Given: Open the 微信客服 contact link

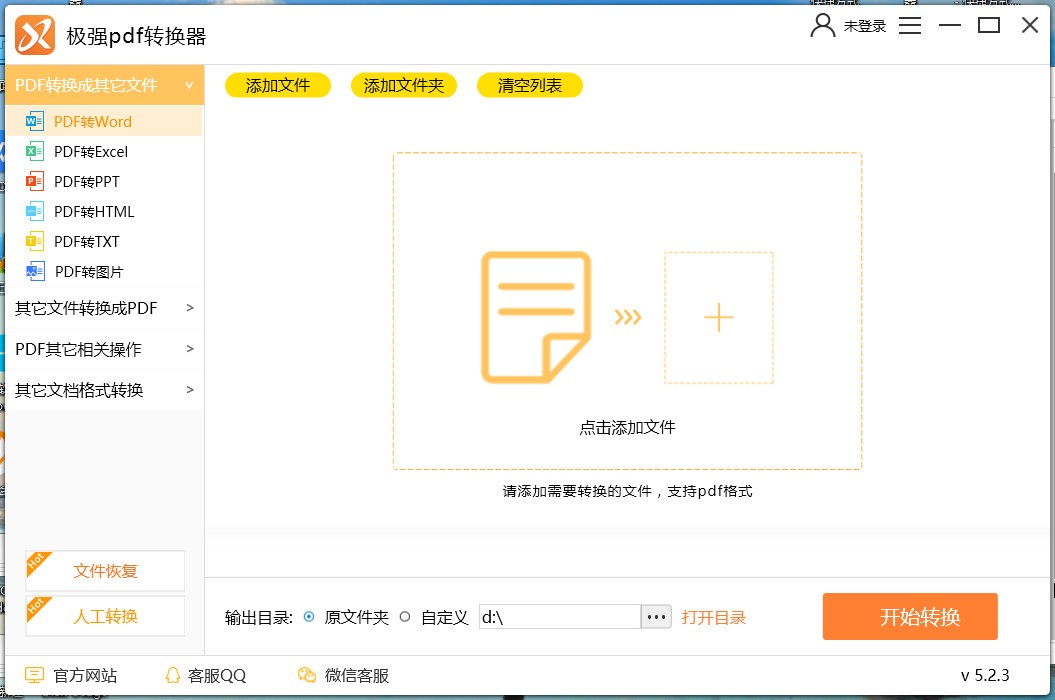Looking at the screenshot, I should [x=357, y=675].
